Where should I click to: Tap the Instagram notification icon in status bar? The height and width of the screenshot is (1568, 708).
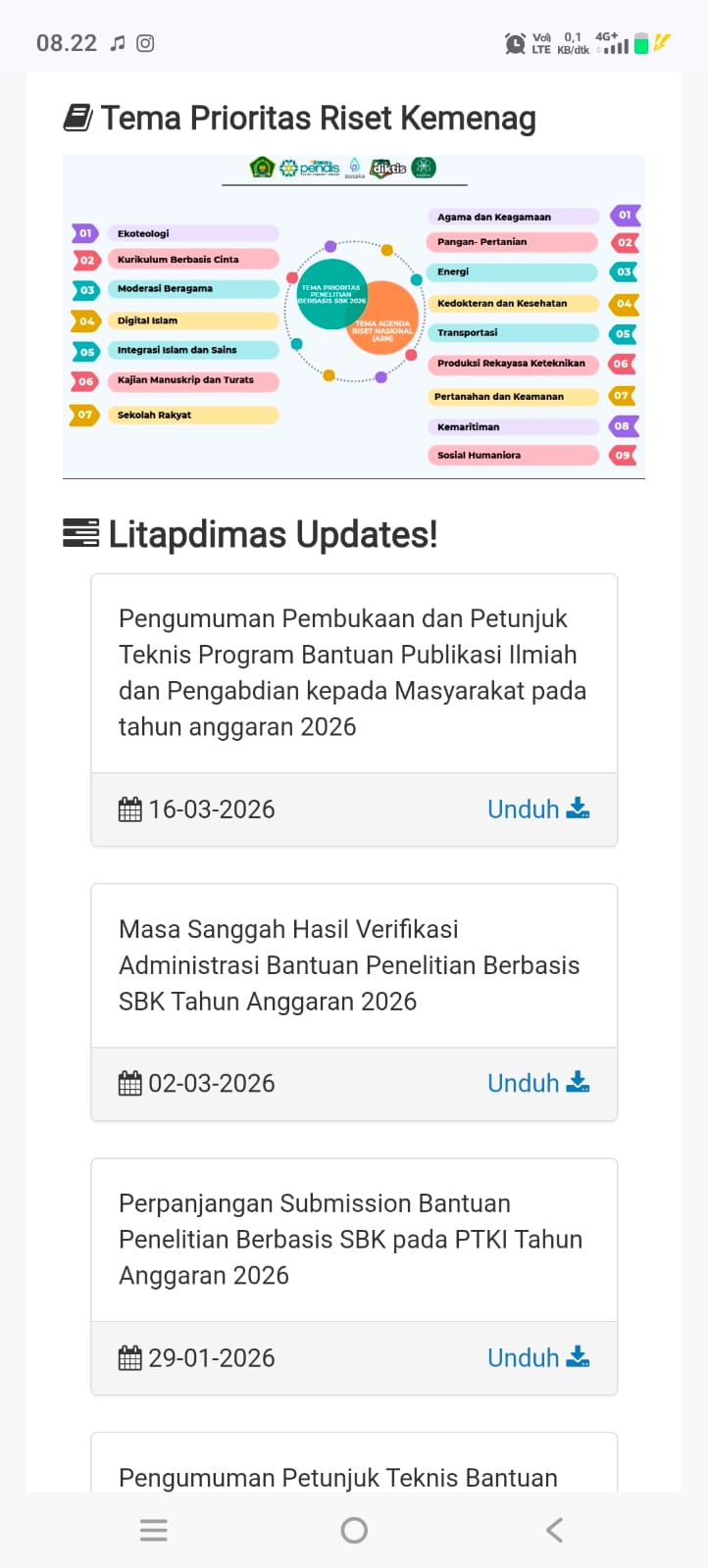[145, 43]
